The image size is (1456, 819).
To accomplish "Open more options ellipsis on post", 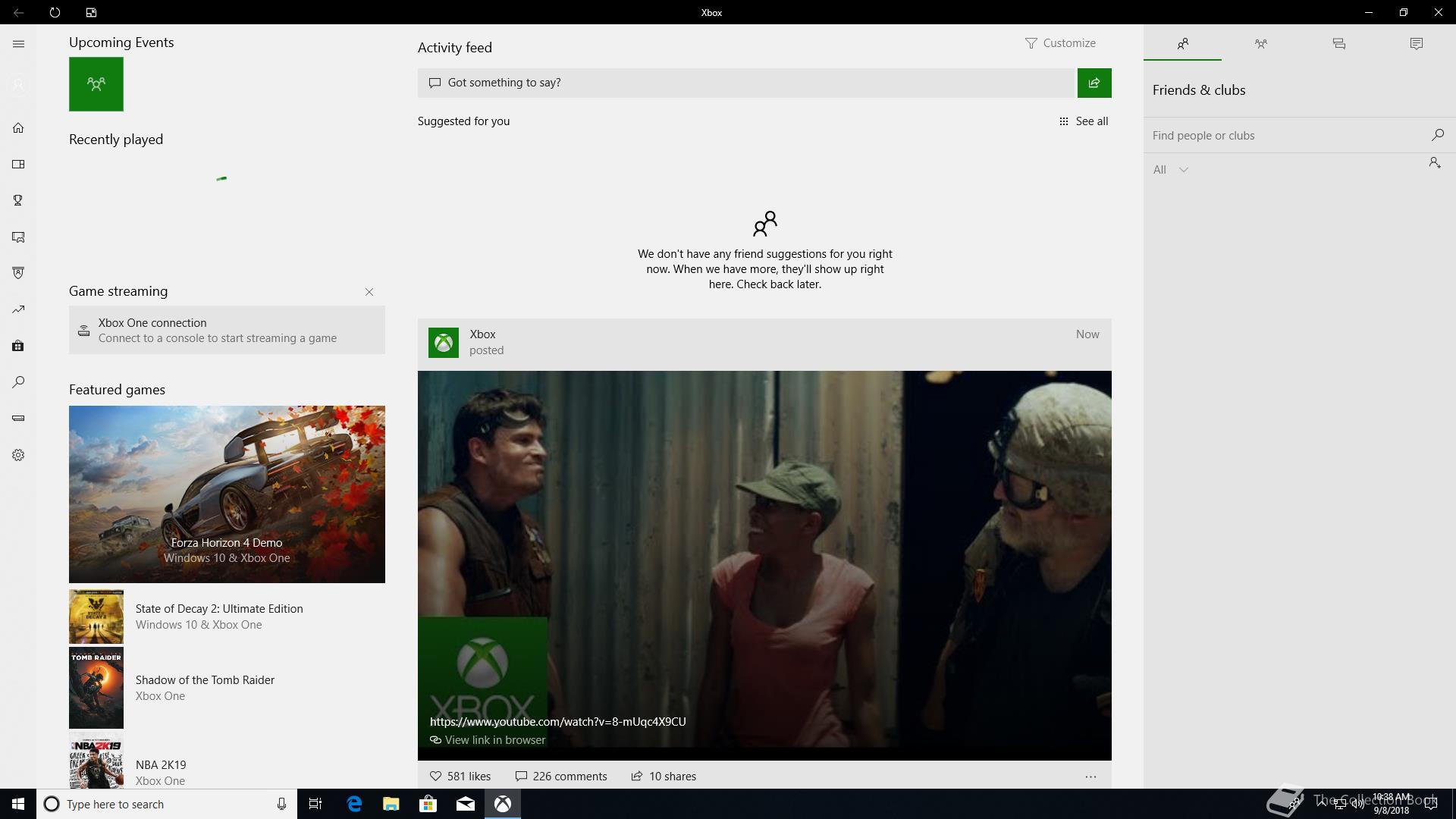I will 1090,777.
